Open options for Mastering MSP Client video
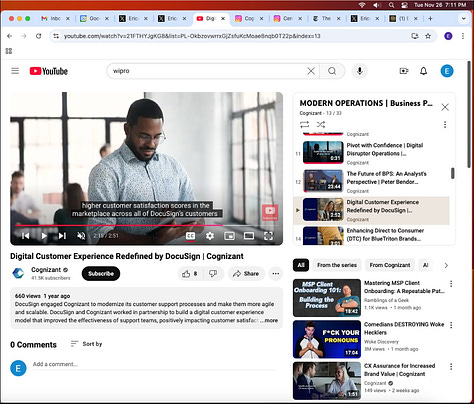This screenshot has width=474, height=404. 451,284
